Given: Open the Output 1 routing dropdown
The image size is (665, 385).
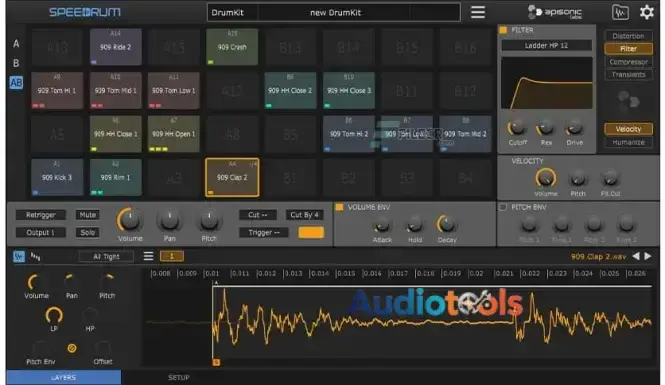Looking at the screenshot, I should (x=41, y=232).
